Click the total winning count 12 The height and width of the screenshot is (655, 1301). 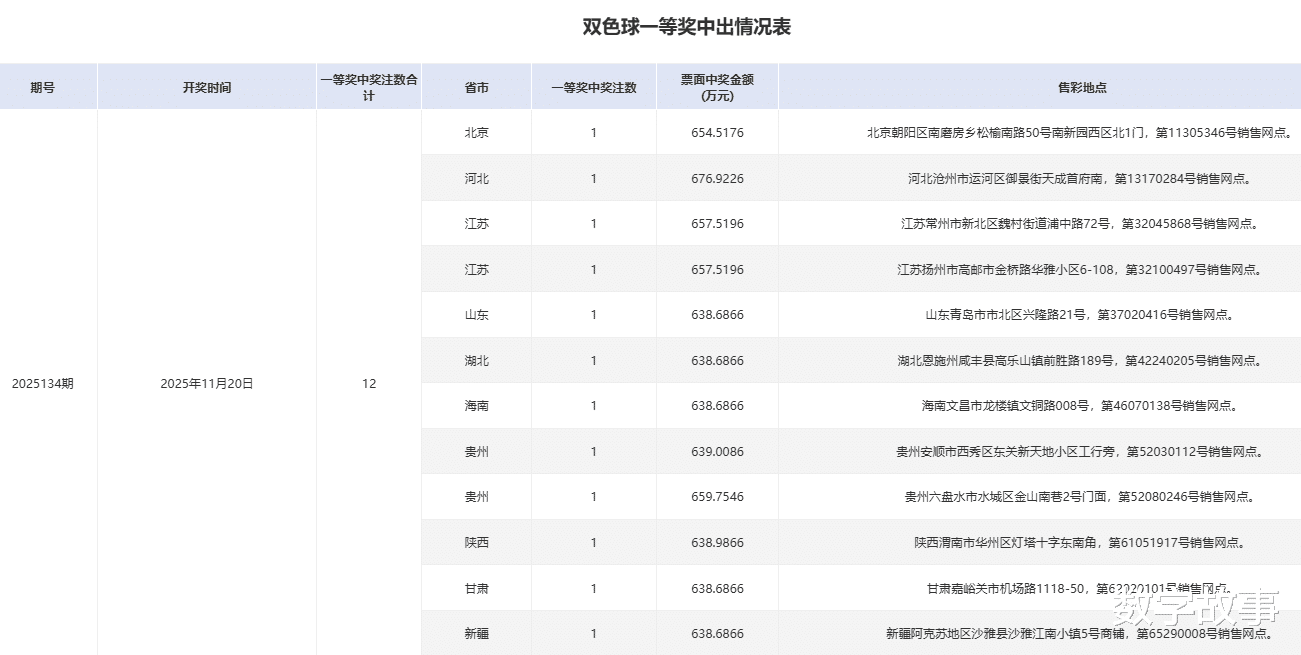pos(369,383)
